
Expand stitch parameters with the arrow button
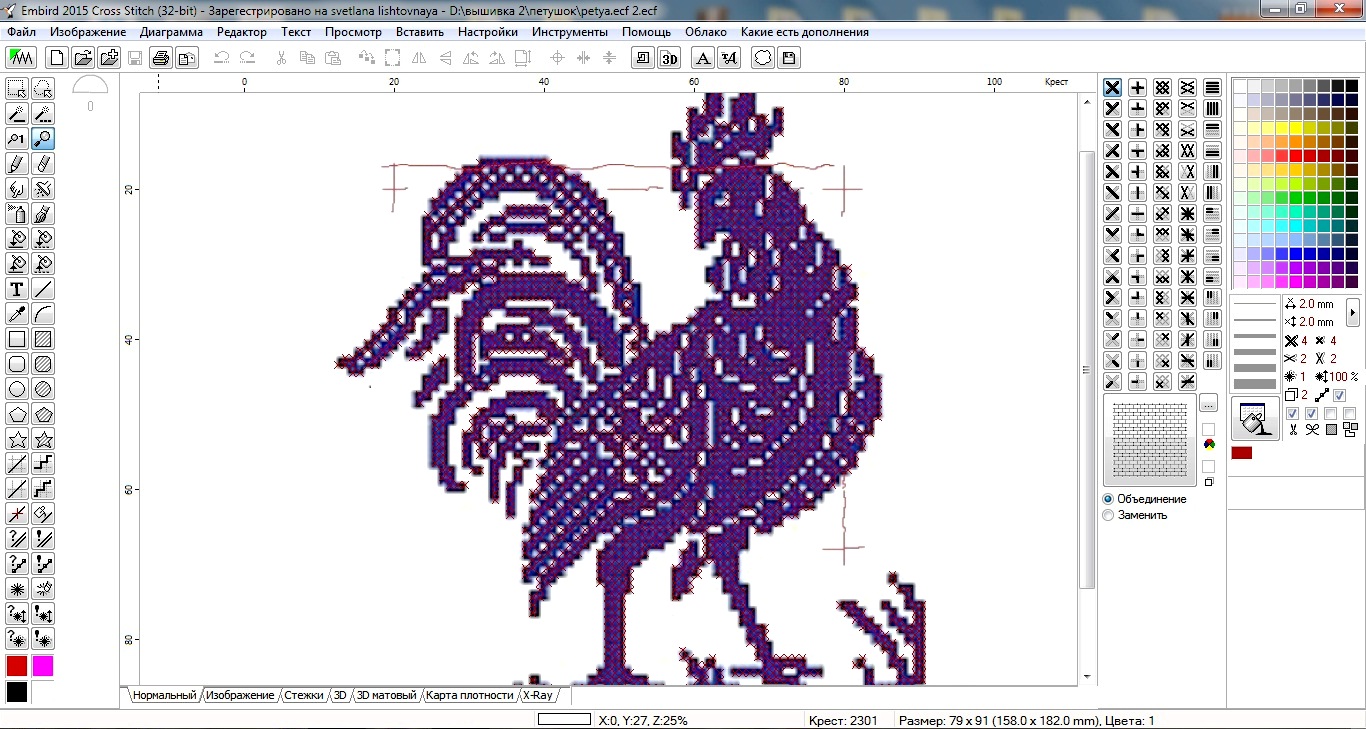(1352, 312)
